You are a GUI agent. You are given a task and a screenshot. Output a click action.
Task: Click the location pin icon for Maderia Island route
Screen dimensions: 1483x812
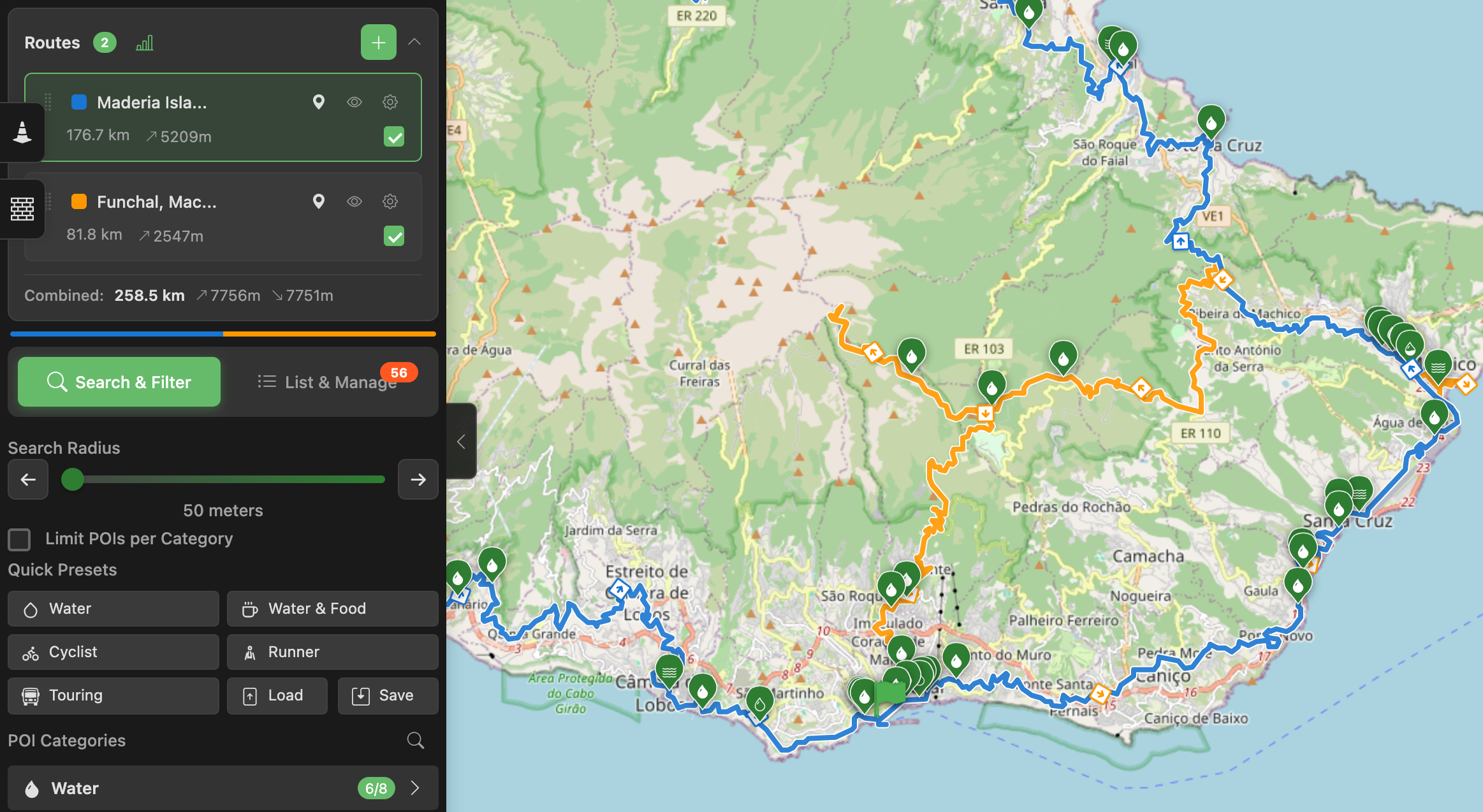[x=319, y=102]
